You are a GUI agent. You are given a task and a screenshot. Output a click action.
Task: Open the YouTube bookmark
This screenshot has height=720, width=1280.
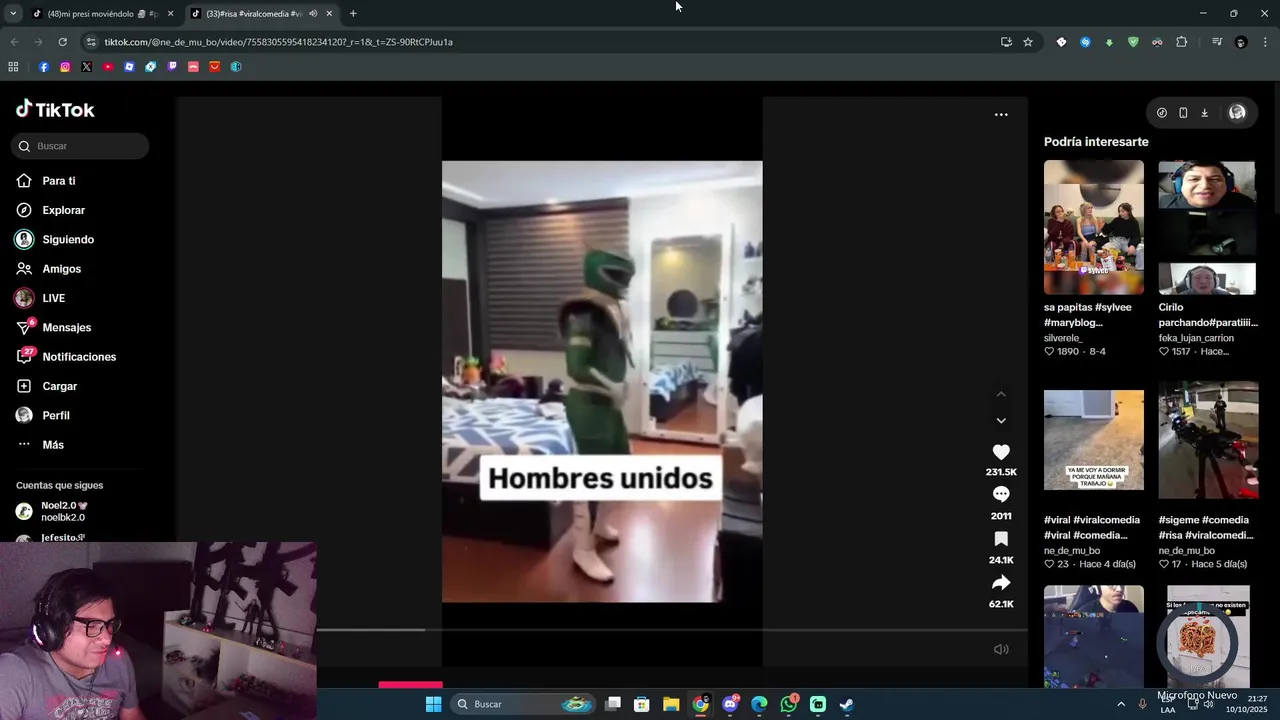click(108, 67)
